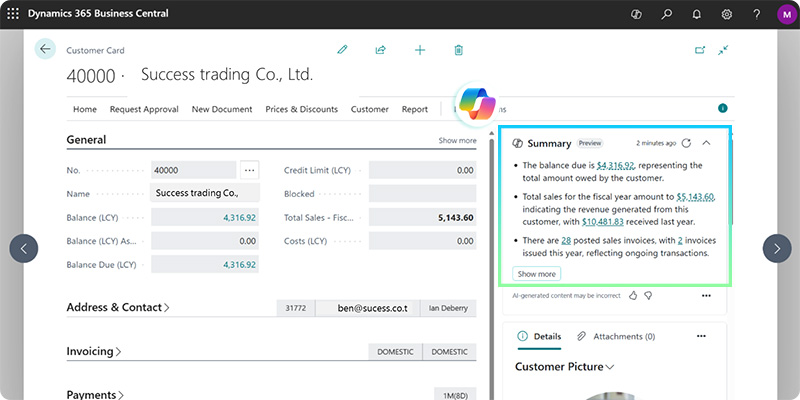Open search with the magnifier icon
This screenshot has height=400, width=800.
pos(667,15)
